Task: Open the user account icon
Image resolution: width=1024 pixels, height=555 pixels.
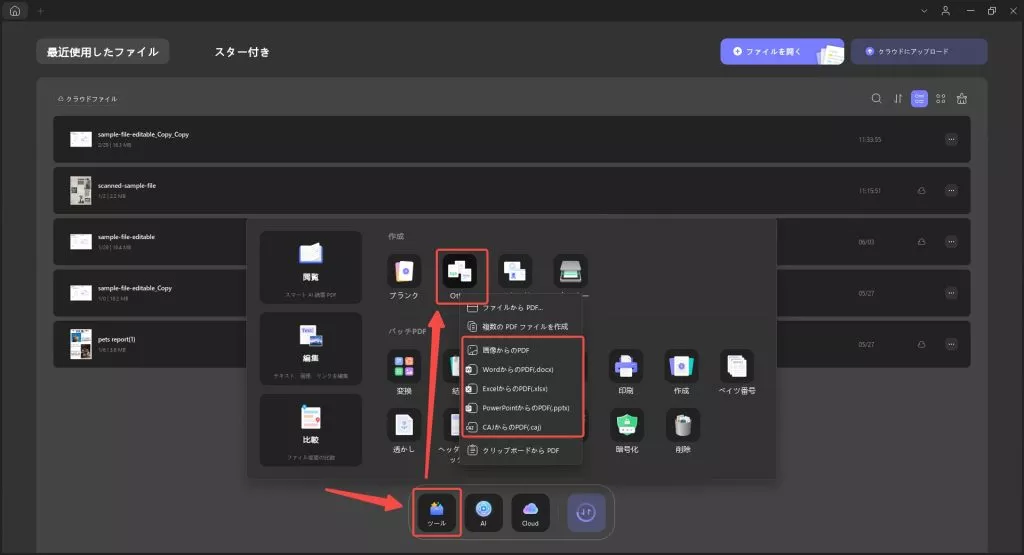Action: [x=945, y=10]
